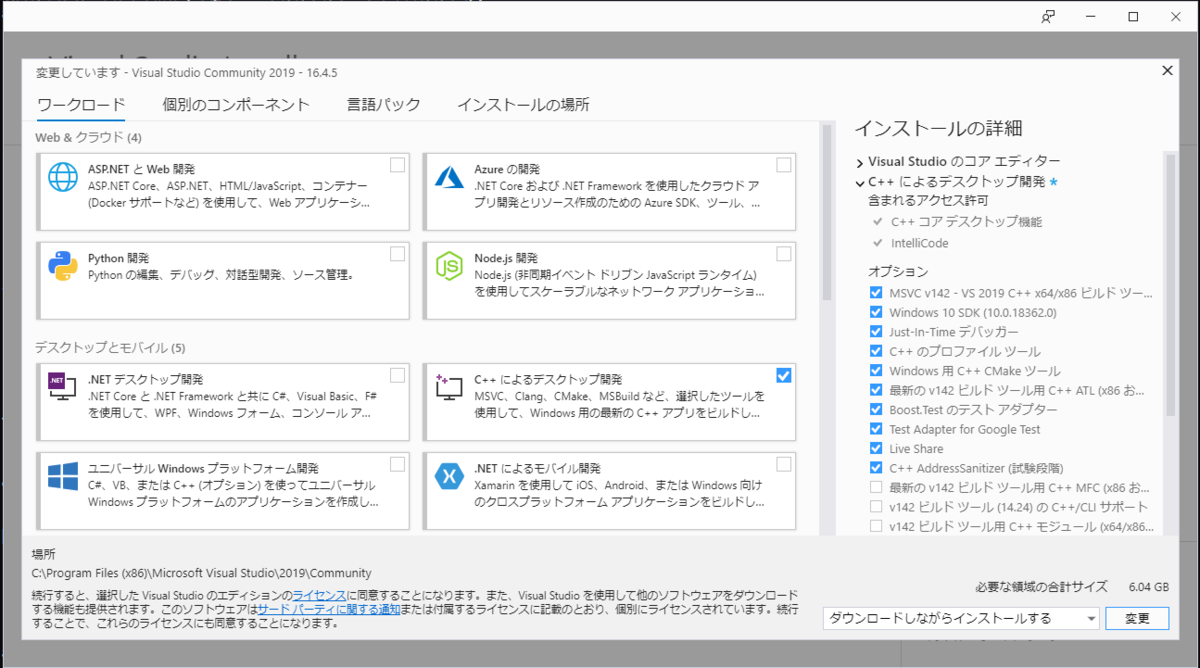
Task: Click the C++ desktop development icon
Action: pyautogui.click(x=448, y=387)
